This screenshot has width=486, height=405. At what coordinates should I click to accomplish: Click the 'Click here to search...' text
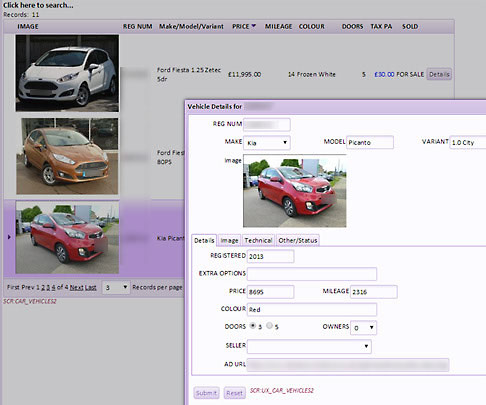(x=38, y=5)
